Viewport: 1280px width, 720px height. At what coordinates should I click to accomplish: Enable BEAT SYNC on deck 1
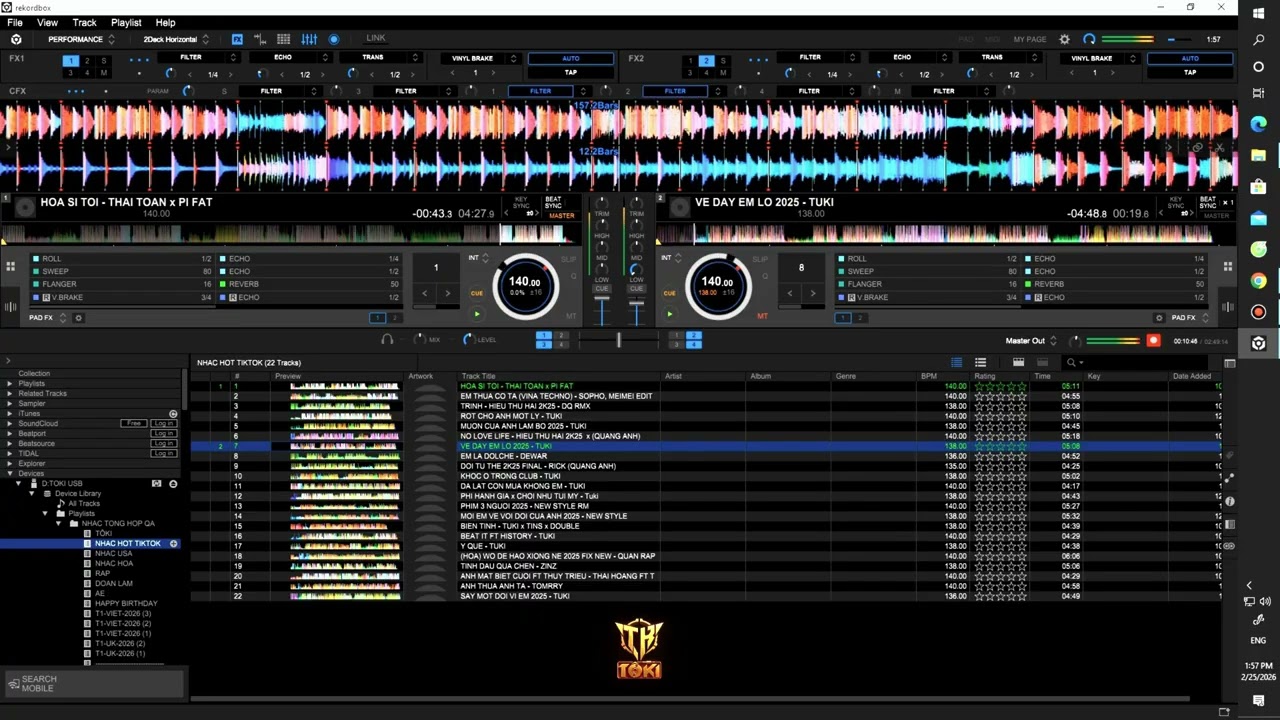pyautogui.click(x=553, y=202)
